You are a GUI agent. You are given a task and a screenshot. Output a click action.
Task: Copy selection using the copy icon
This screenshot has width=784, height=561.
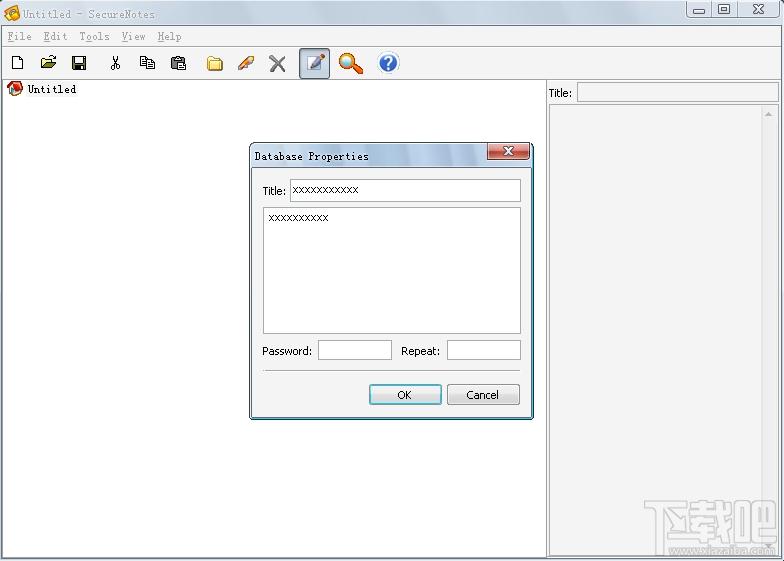coord(147,63)
